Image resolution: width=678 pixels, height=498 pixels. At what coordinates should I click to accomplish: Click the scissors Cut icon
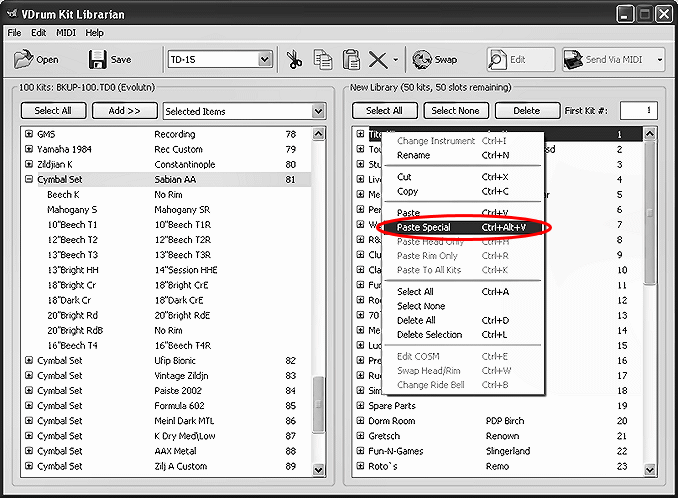295,60
